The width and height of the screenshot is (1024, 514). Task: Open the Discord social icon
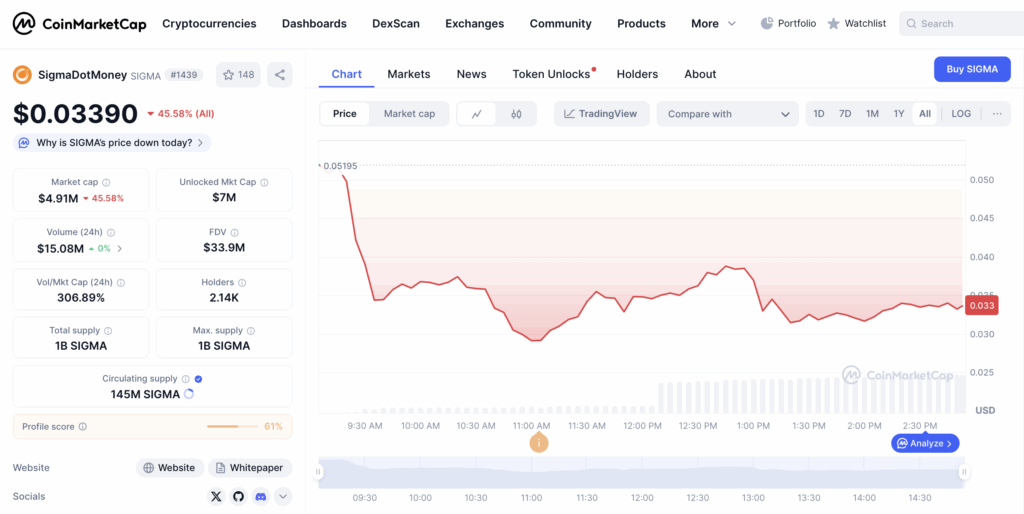tap(261, 496)
